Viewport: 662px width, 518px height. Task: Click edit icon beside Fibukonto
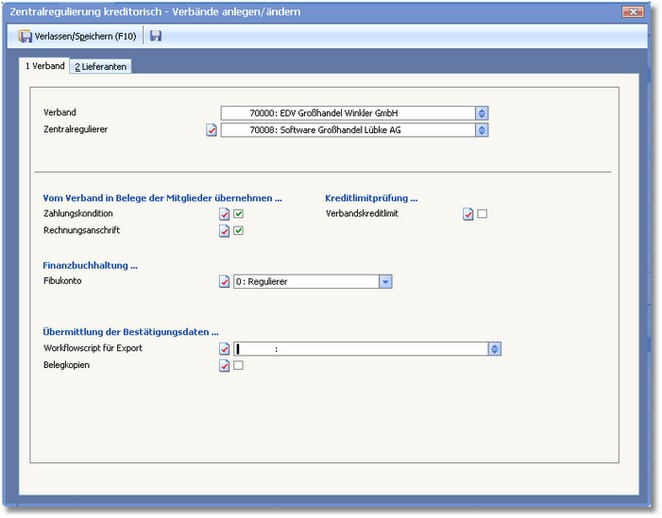224,282
